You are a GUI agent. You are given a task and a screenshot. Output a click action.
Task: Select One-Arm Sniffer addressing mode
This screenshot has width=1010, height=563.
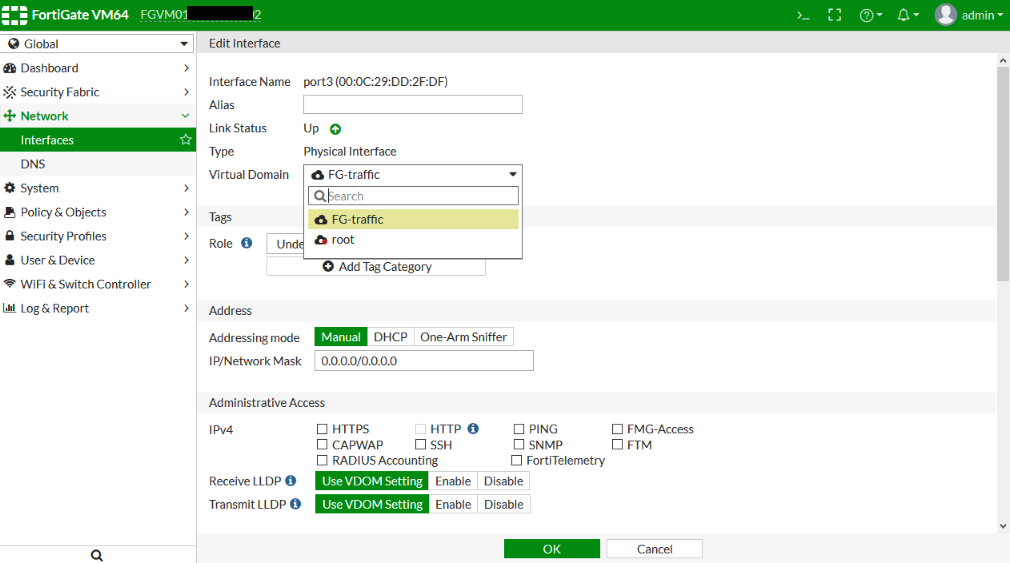tap(463, 337)
